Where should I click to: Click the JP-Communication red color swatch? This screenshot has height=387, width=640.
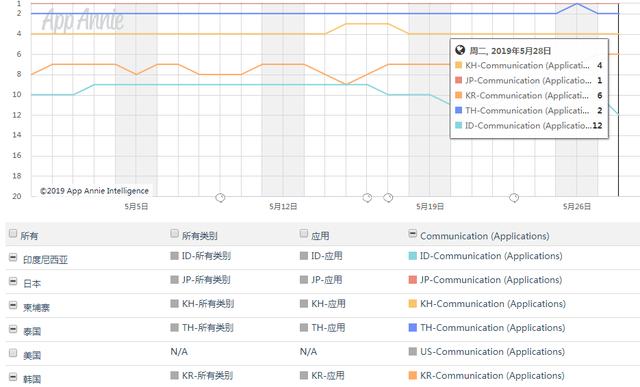(x=413, y=280)
